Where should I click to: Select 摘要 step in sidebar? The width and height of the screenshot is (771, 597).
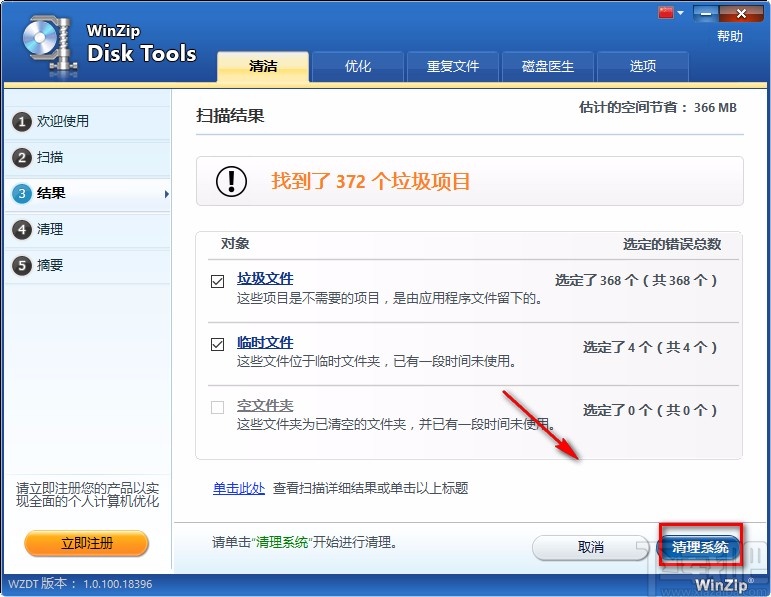click(x=88, y=266)
